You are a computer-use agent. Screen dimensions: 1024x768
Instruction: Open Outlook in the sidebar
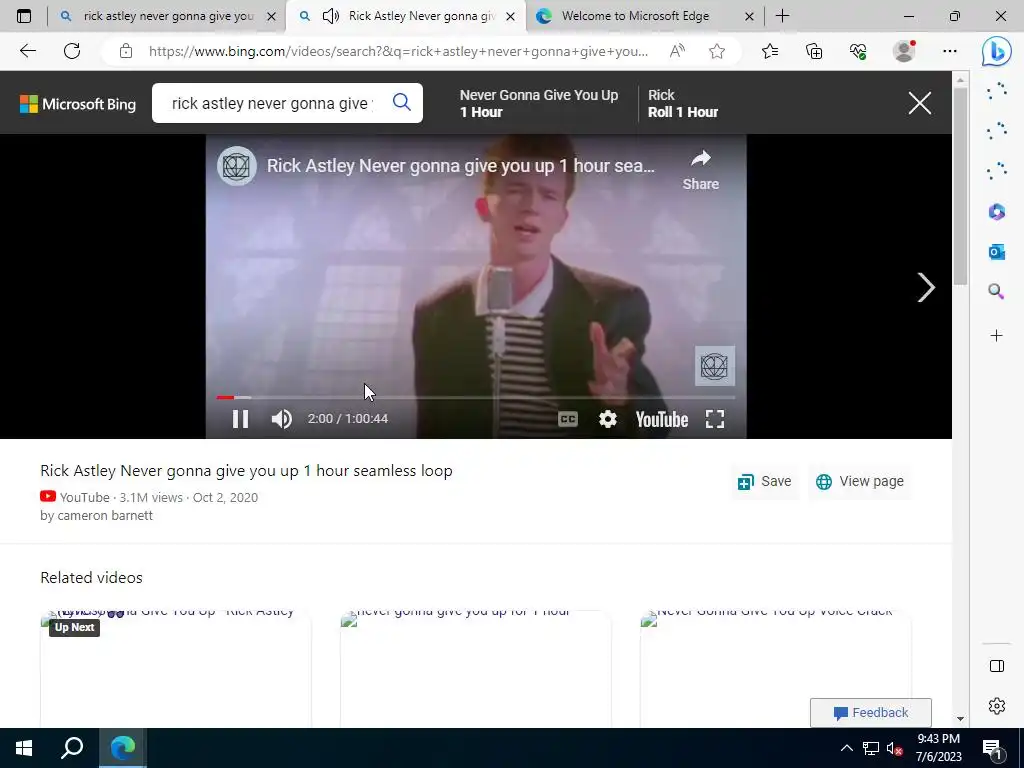pos(997,251)
